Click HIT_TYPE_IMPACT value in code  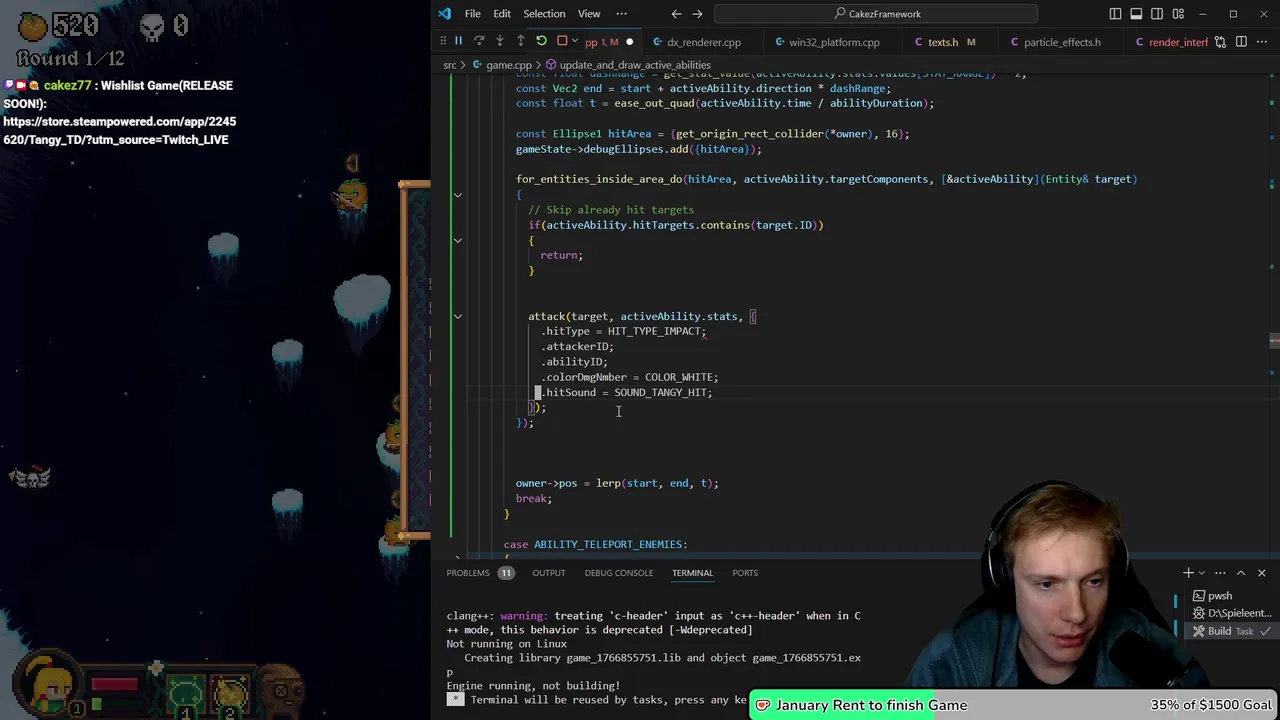[x=654, y=331]
